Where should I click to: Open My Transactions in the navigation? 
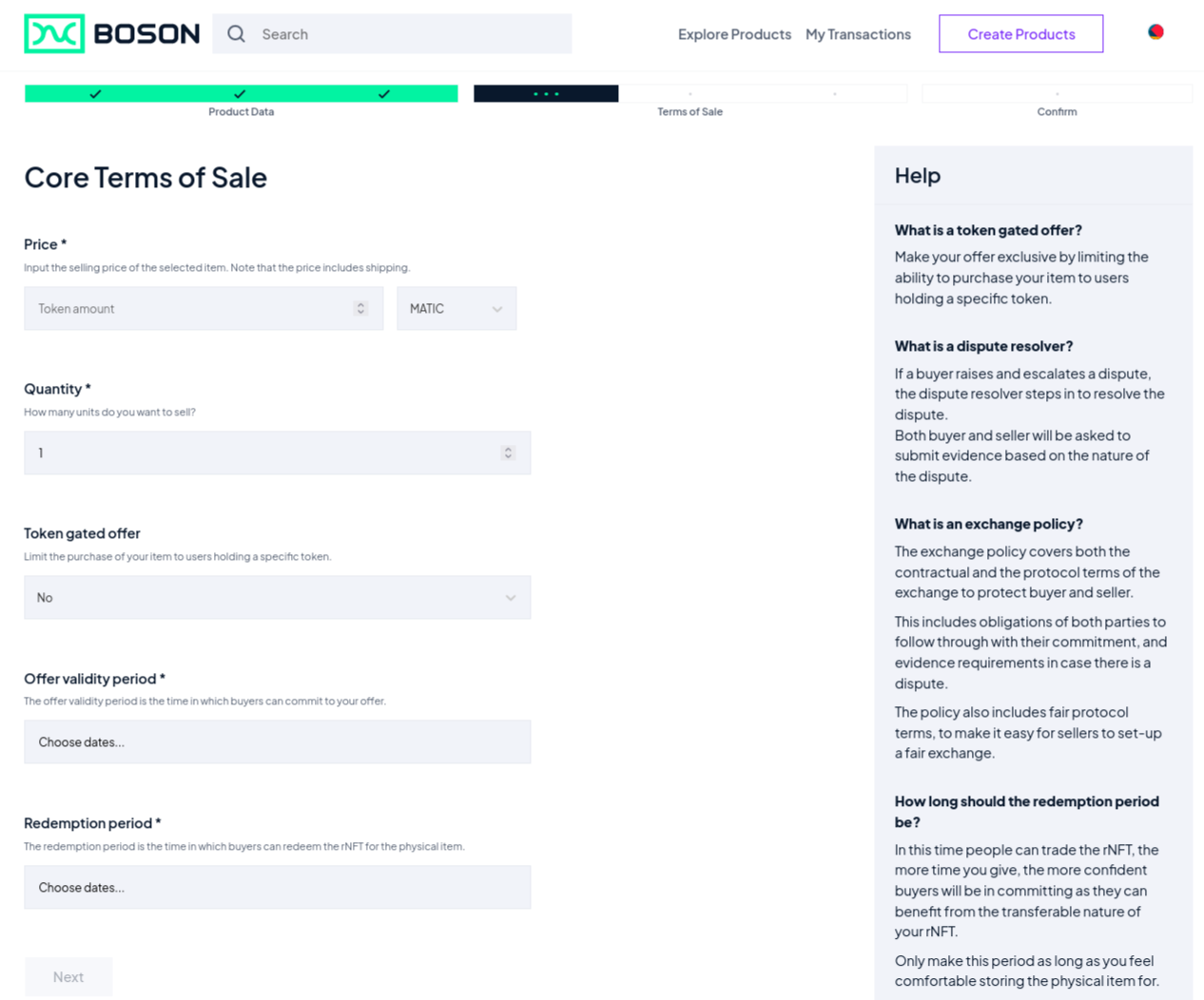pyautogui.click(x=857, y=34)
